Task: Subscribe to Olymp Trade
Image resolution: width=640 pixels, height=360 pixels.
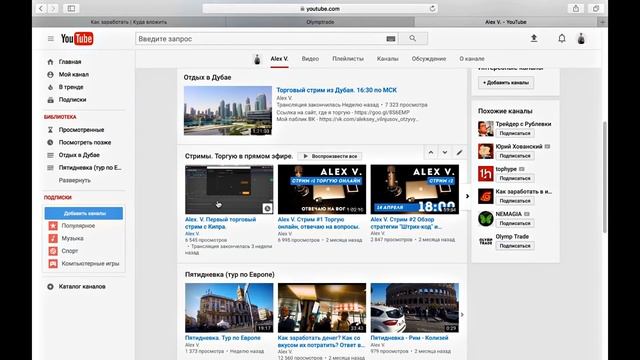Action: pyautogui.click(x=515, y=246)
